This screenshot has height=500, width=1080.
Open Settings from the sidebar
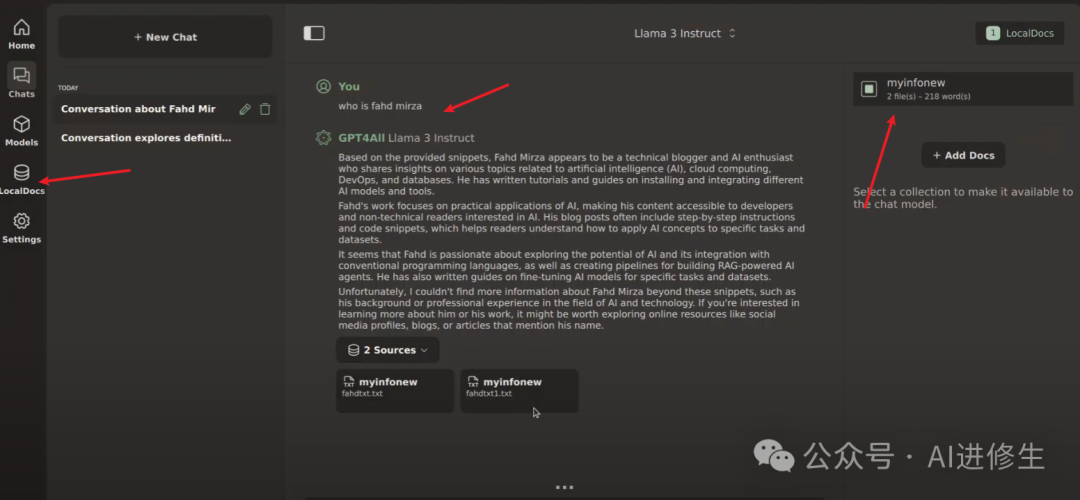click(x=21, y=229)
